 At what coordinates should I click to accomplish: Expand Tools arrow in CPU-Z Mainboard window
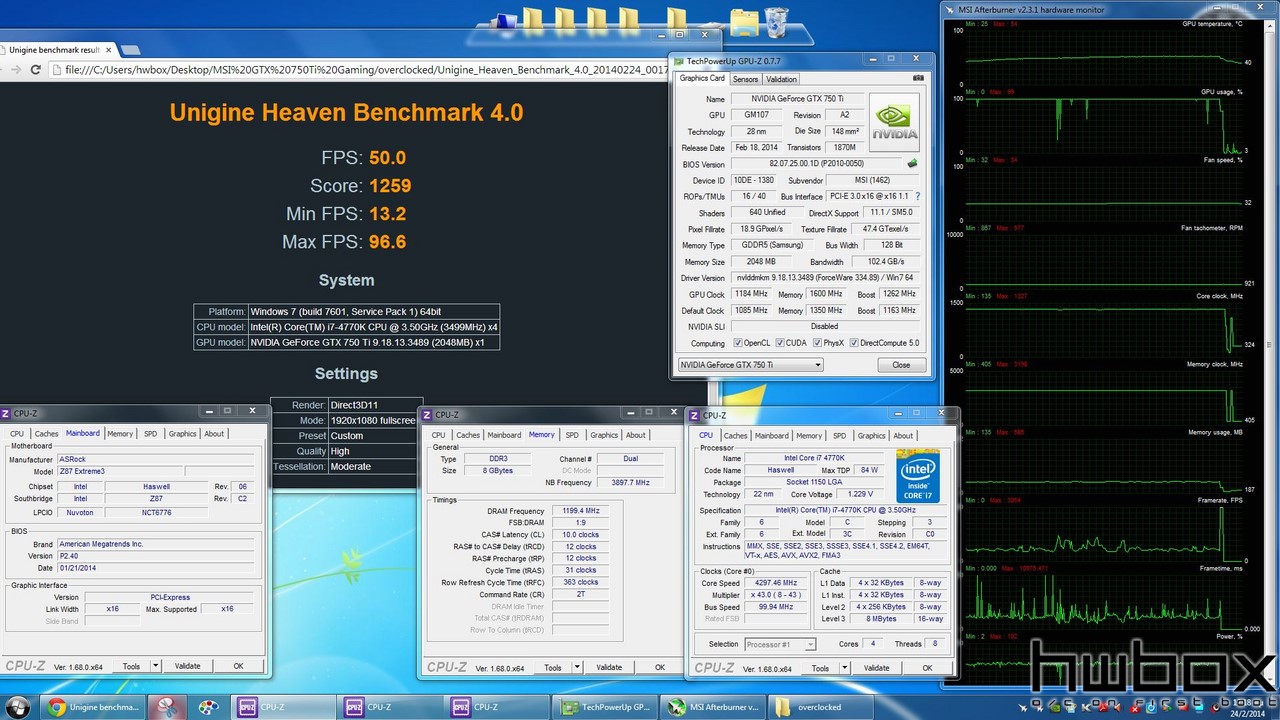pyautogui.click(x=155, y=666)
